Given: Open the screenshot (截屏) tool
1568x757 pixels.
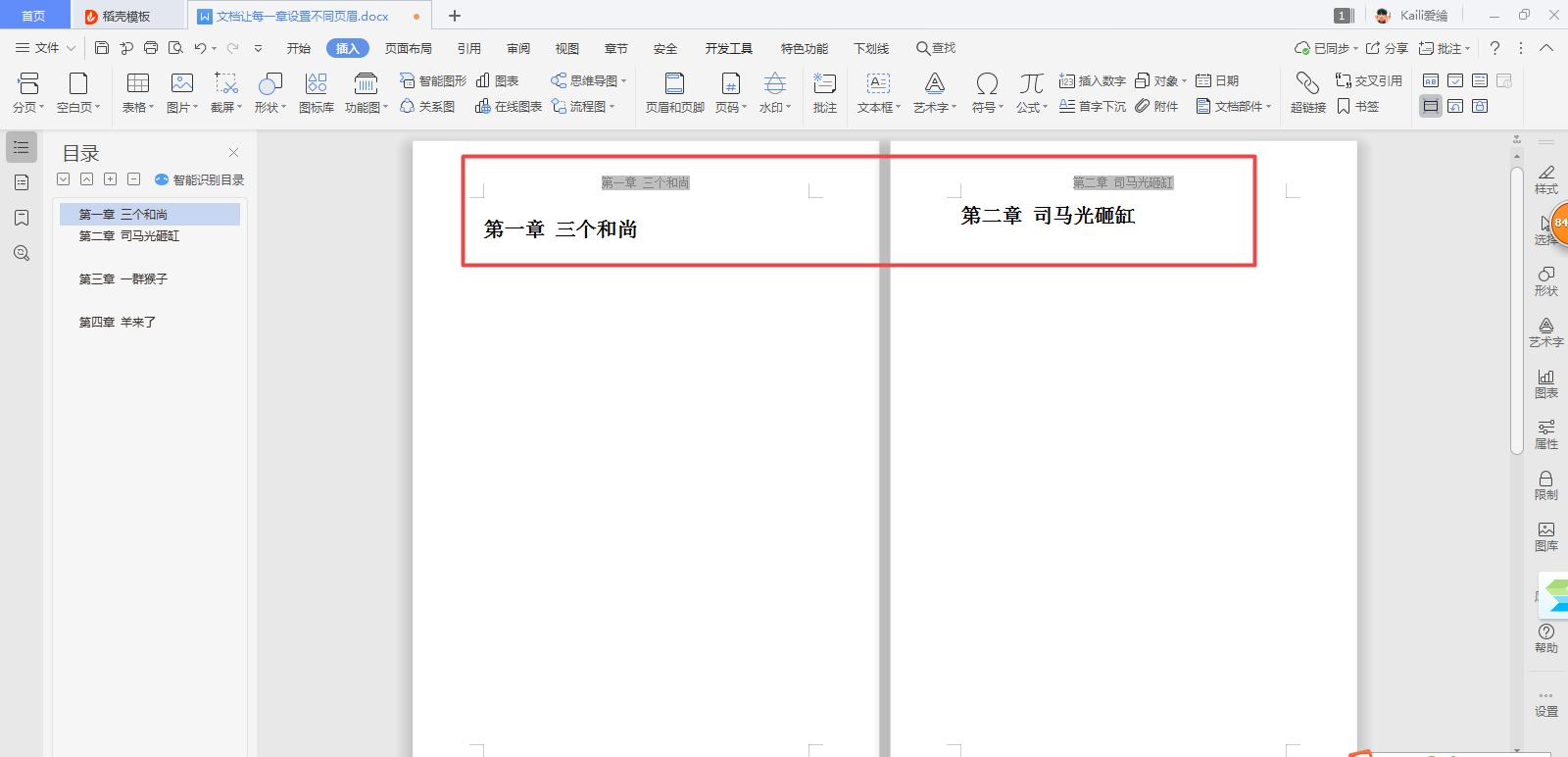Looking at the screenshot, I should pos(225,93).
